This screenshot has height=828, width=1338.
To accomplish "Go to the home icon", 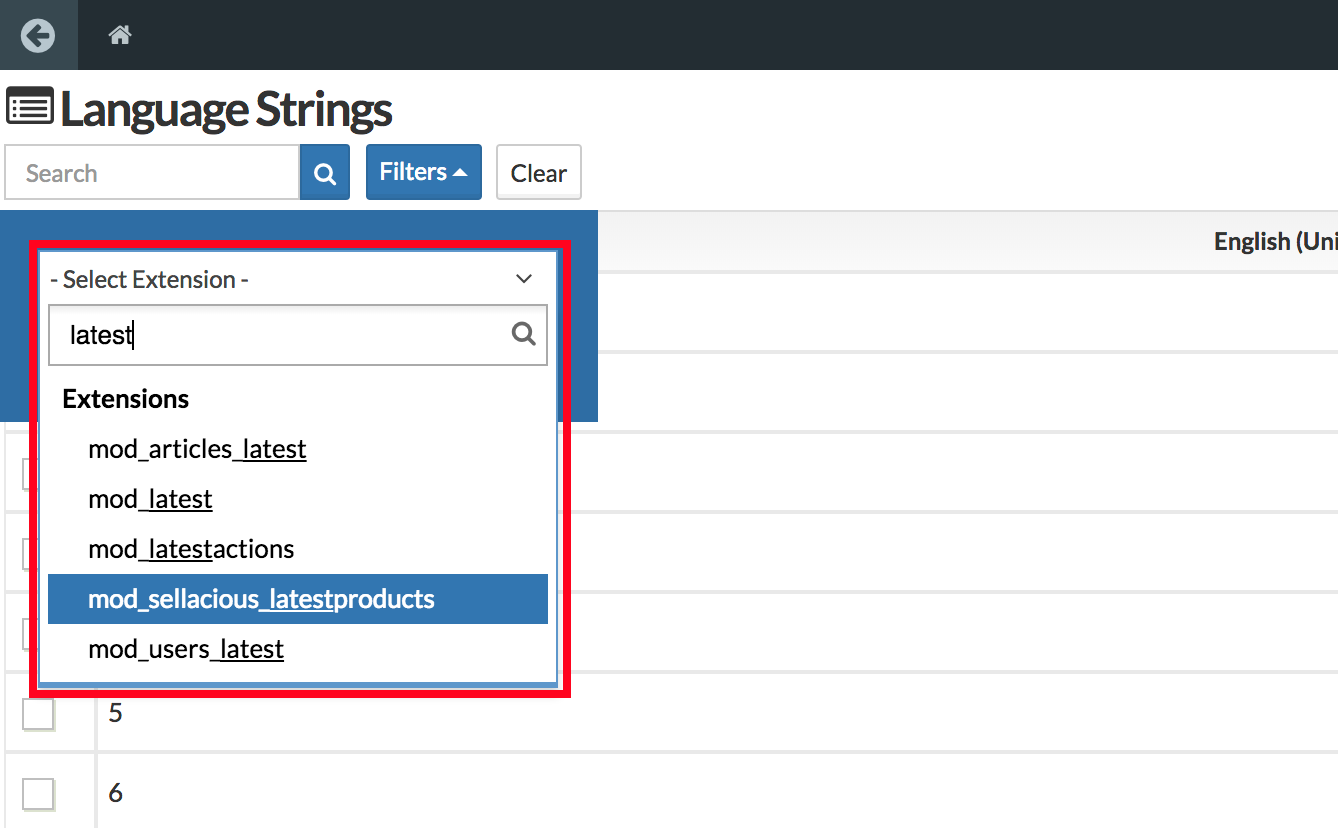I will [120, 36].
